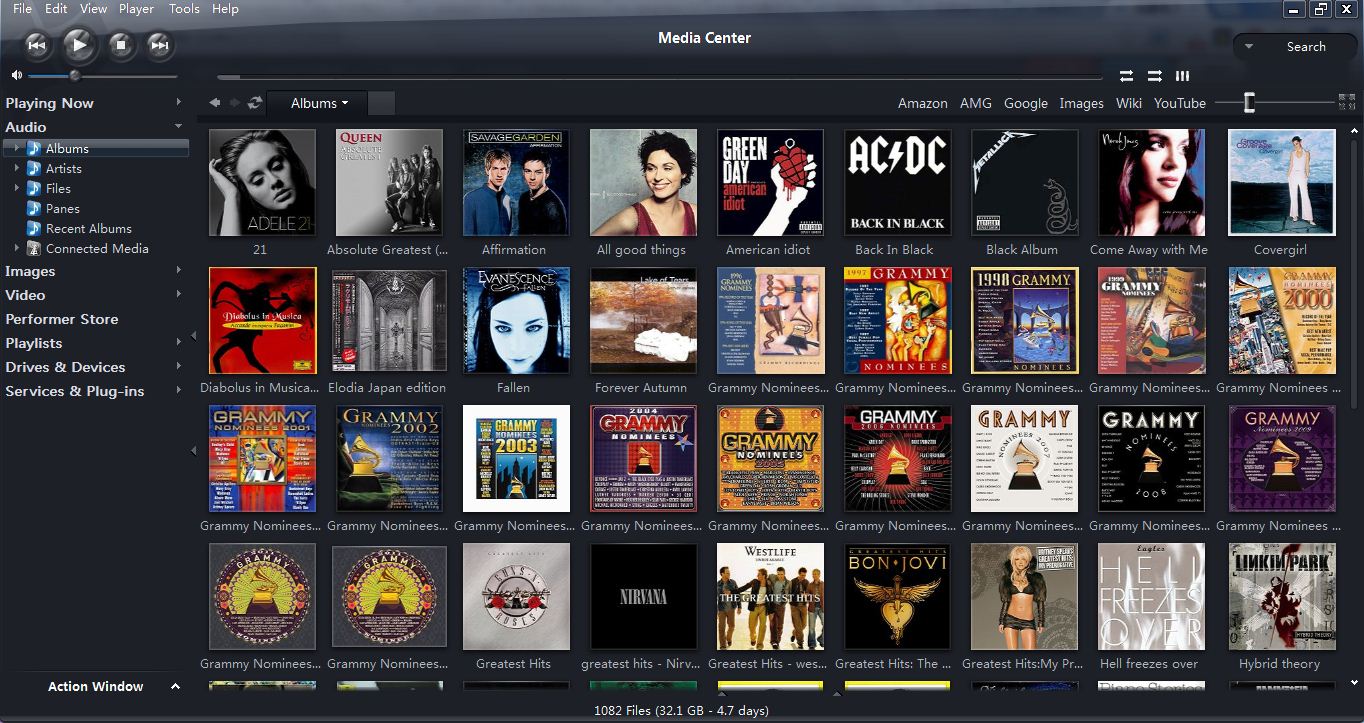Open the Edit menu
Viewport: 1364px width, 723px height.
click(x=56, y=8)
